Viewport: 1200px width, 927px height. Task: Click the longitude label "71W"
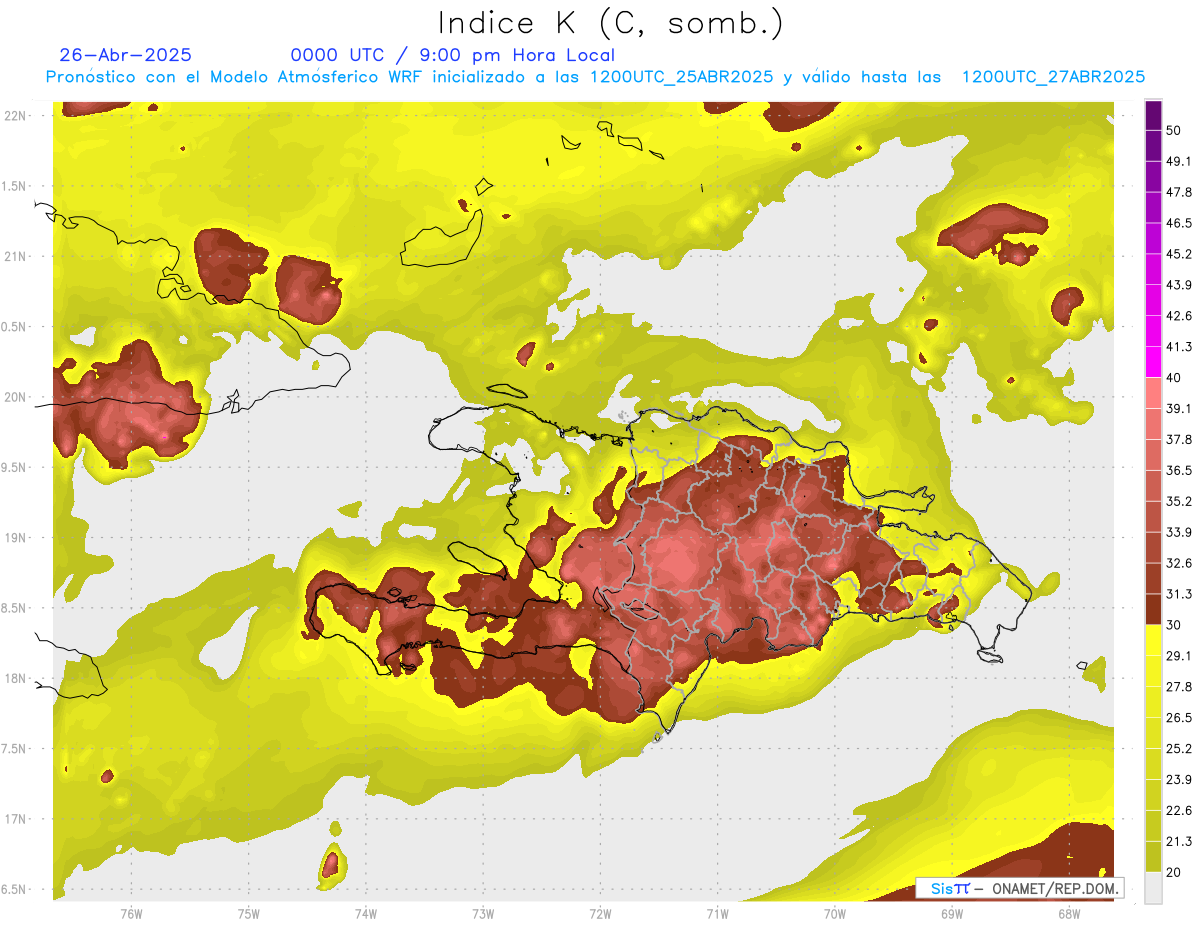717,914
